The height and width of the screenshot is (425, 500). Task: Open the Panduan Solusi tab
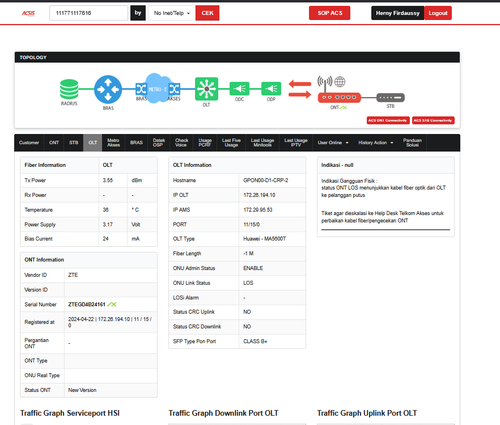[x=412, y=143]
